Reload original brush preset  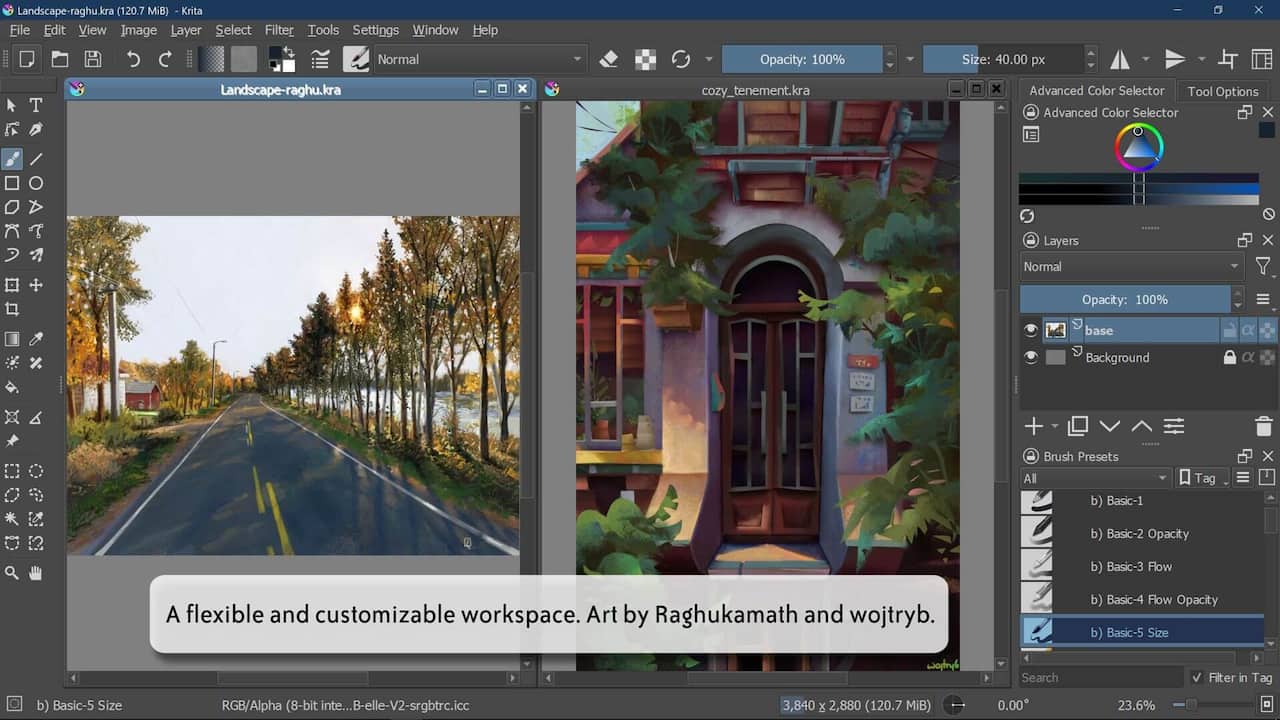[x=681, y=59]
